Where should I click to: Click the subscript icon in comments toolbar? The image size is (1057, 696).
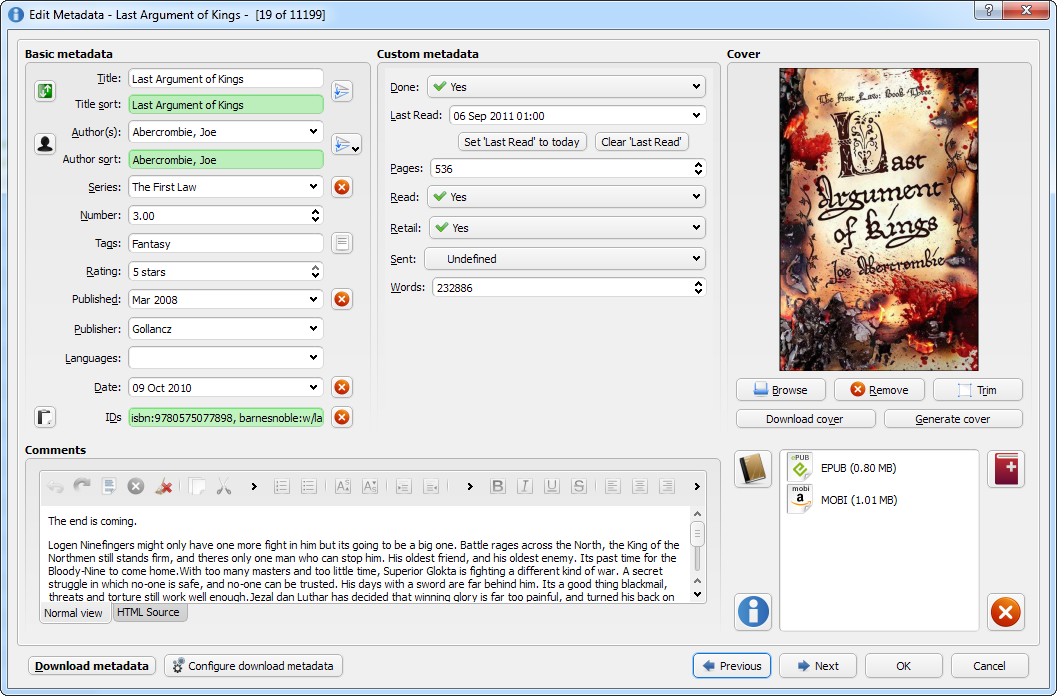coord(369,486)
